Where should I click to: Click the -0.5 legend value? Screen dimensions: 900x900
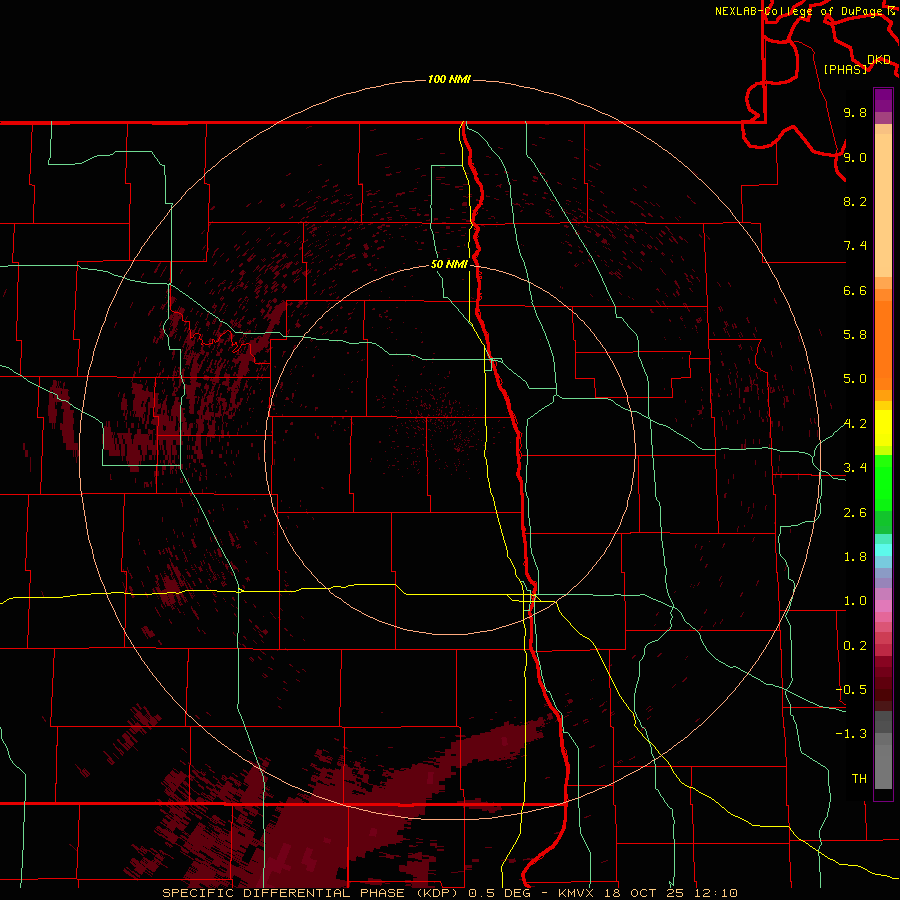click(x=851, y=690)
